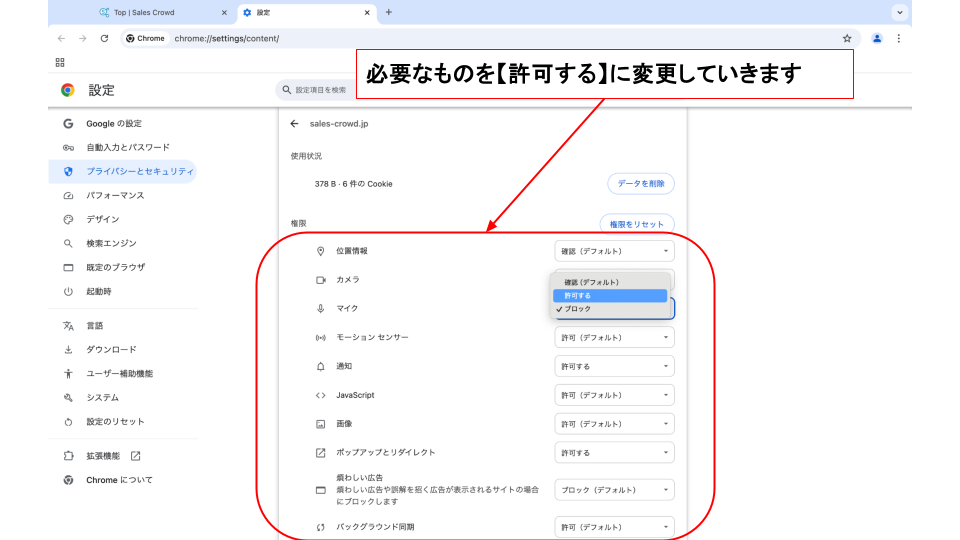Open the apps grid icon in bookmarks bar
960x540 pixels.
(x=60, y=62)
